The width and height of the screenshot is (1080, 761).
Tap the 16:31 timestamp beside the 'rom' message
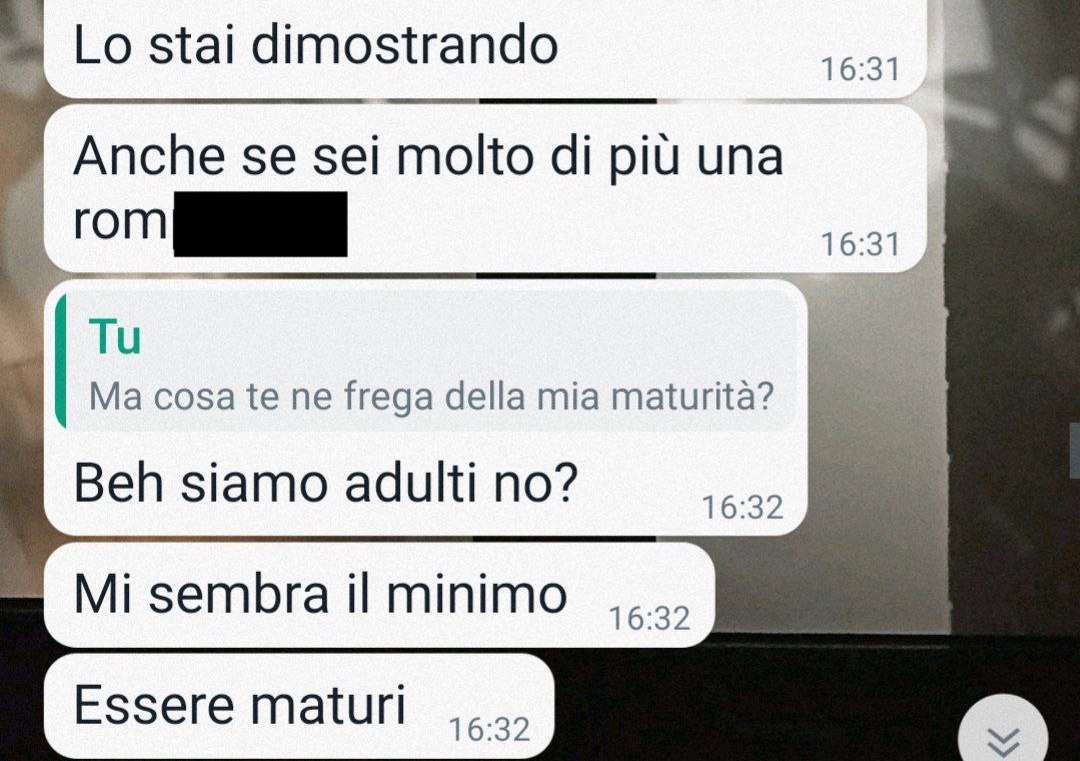(860, 244)
